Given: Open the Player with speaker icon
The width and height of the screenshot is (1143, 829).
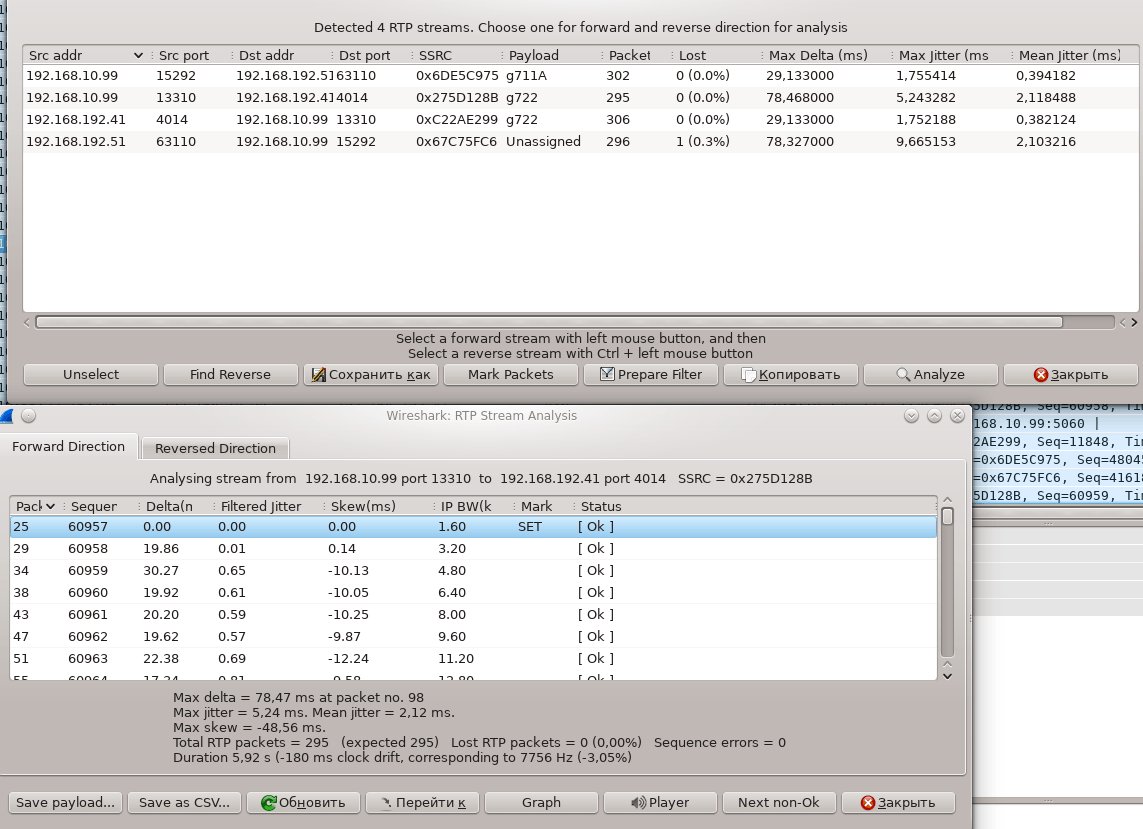Looking at the screenshot, I should point(660,802).
